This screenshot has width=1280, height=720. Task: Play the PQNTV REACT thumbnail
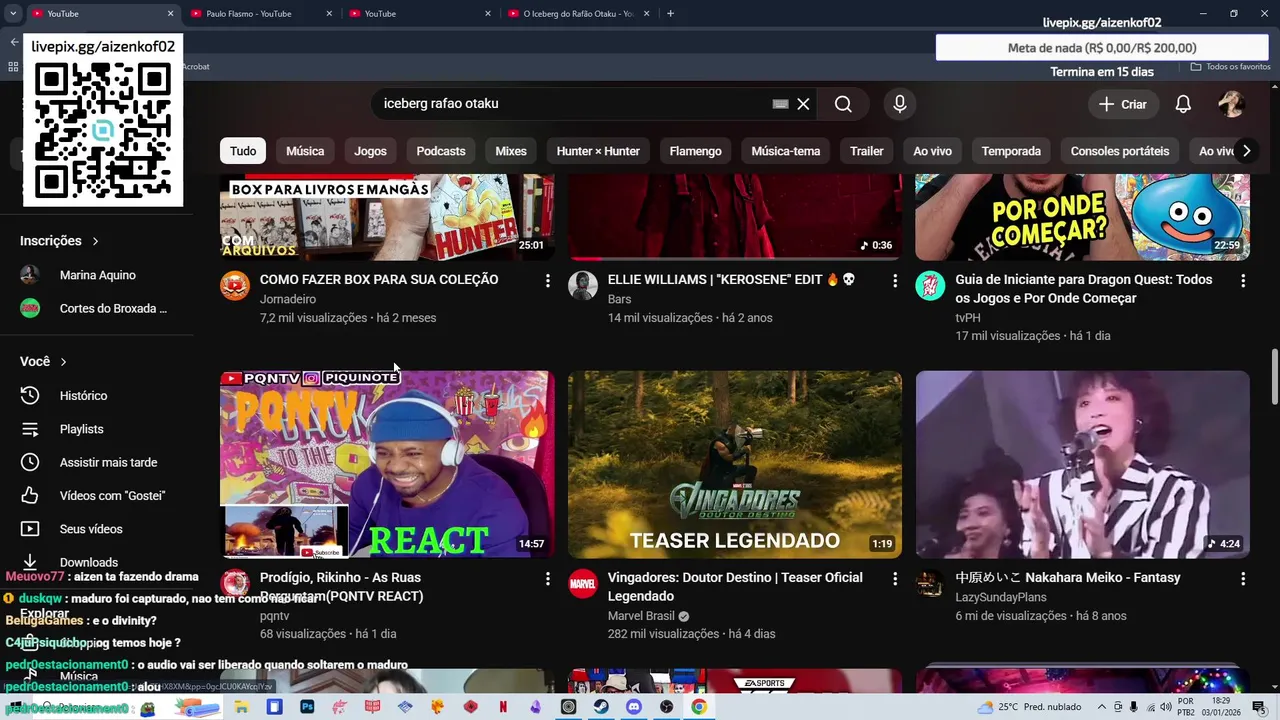[387, 465]
